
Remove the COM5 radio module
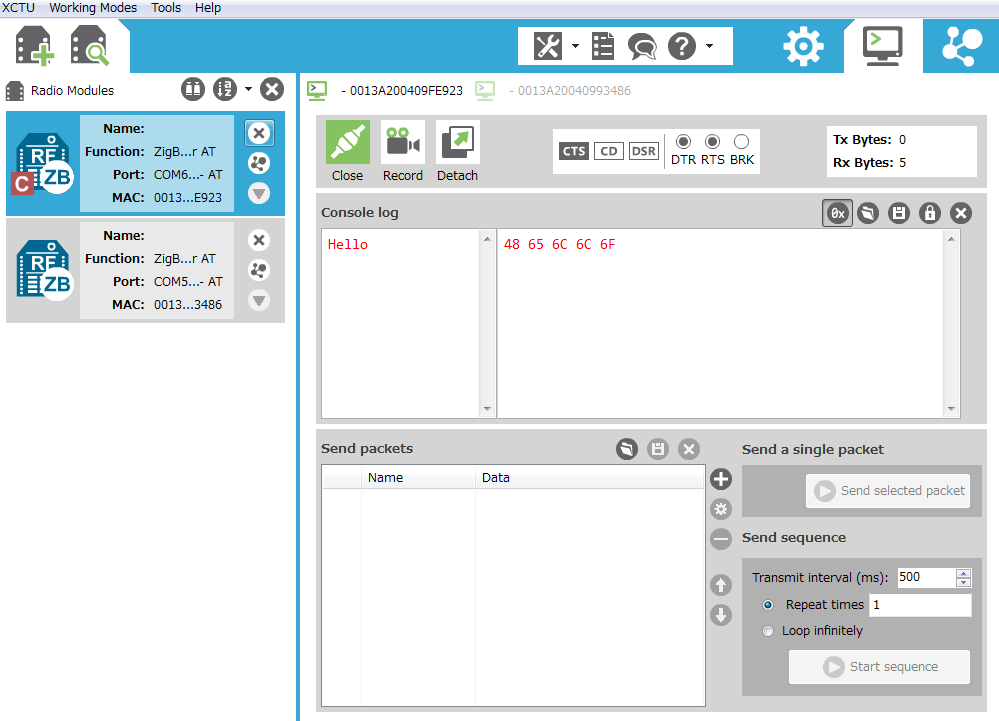point(259,240)
